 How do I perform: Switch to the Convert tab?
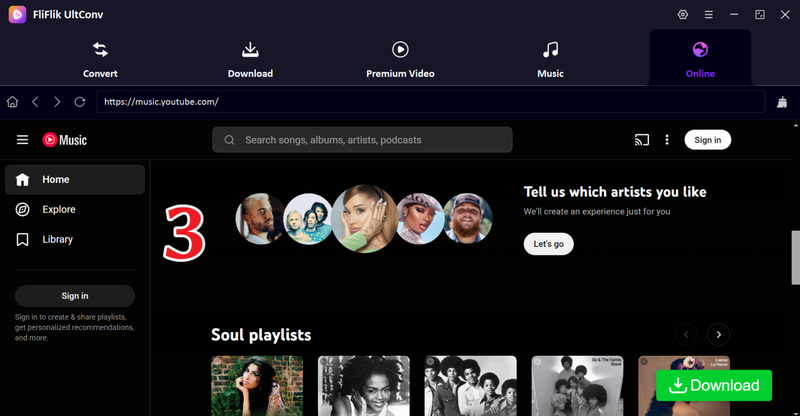coord(100,60)
